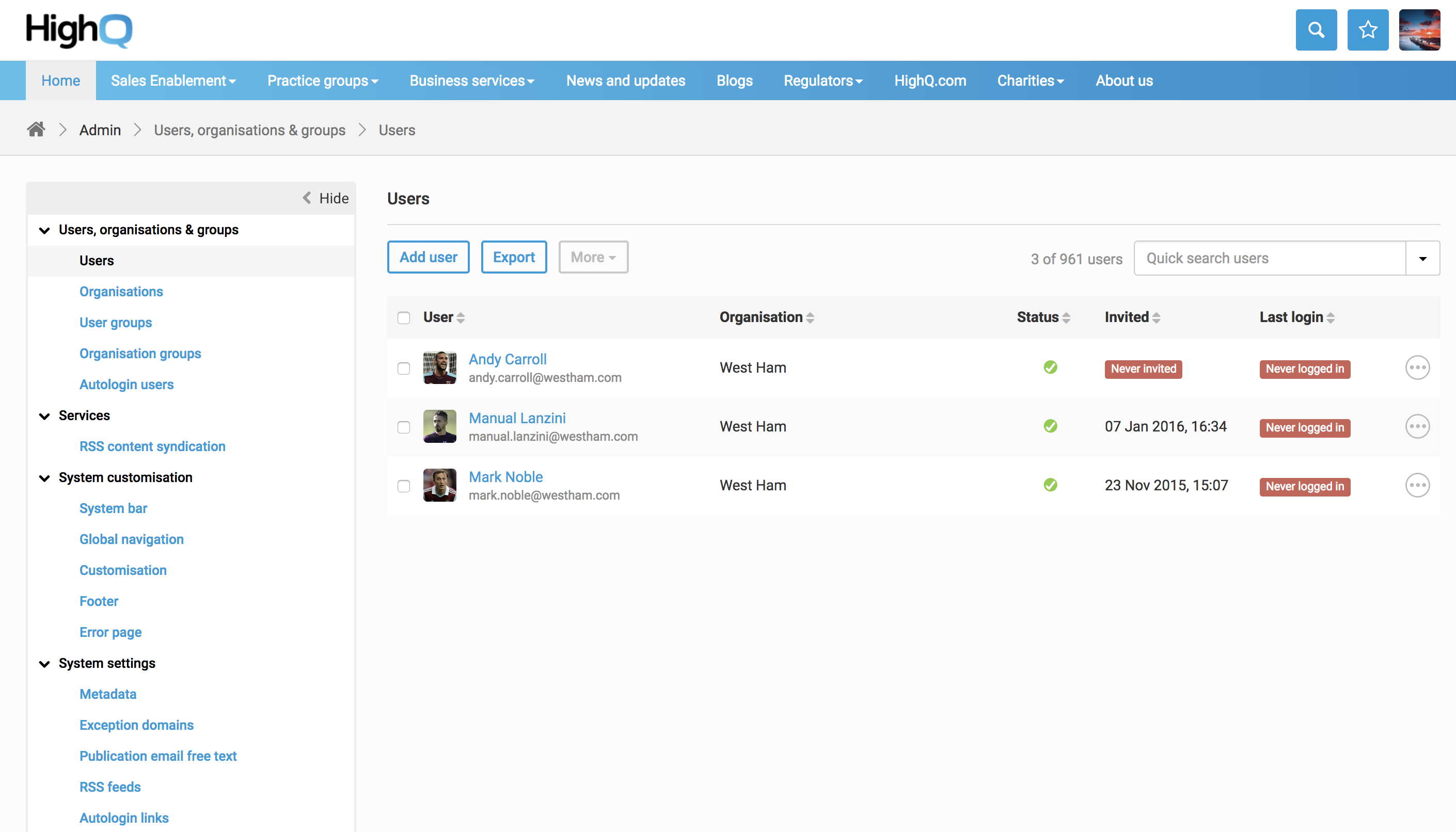Click Admin in the breadcrumb
The image size is (1456, 832).
tap(100, 130)
